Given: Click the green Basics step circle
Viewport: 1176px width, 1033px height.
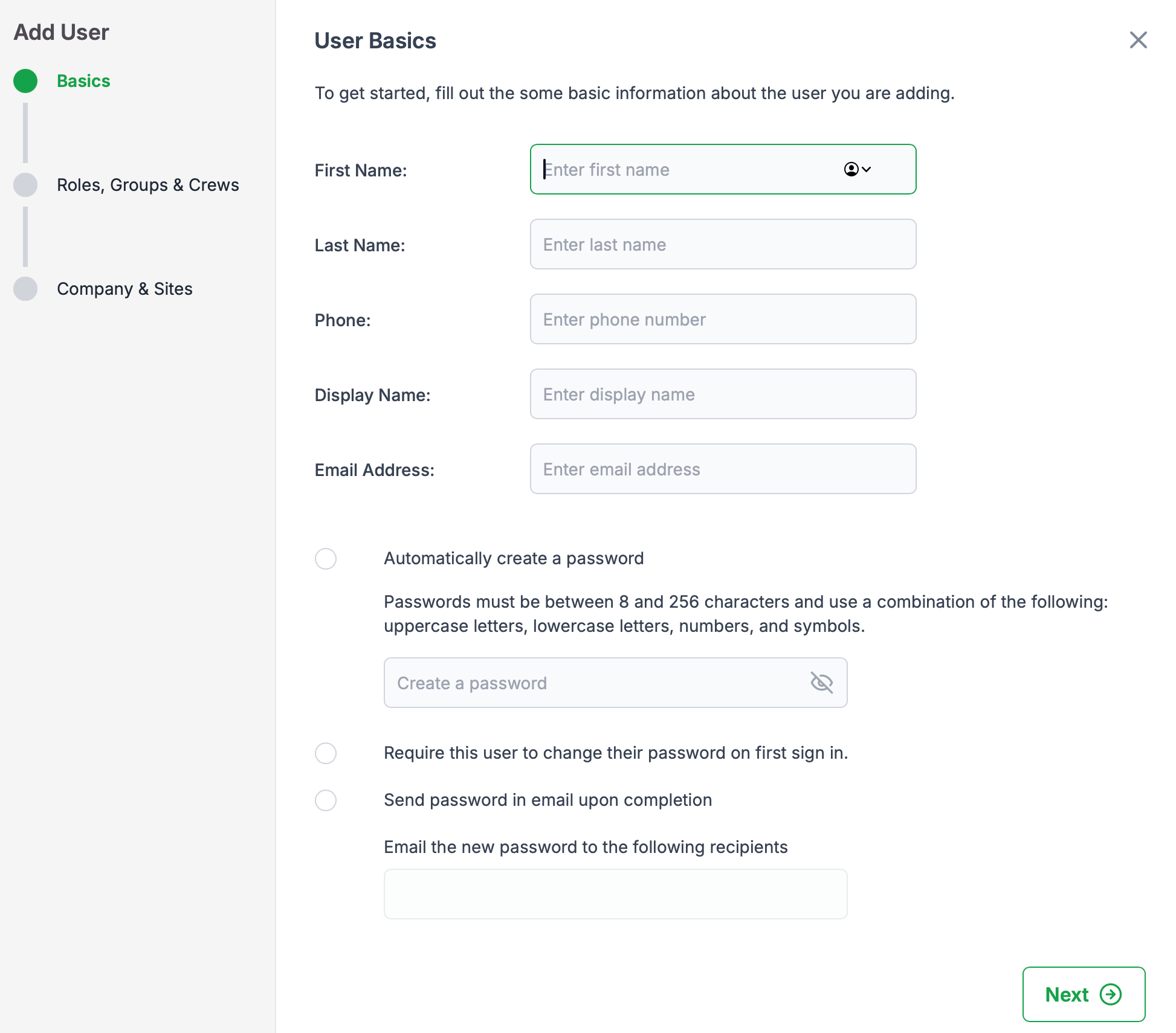Looking at the screenshot, I should 25,81.
